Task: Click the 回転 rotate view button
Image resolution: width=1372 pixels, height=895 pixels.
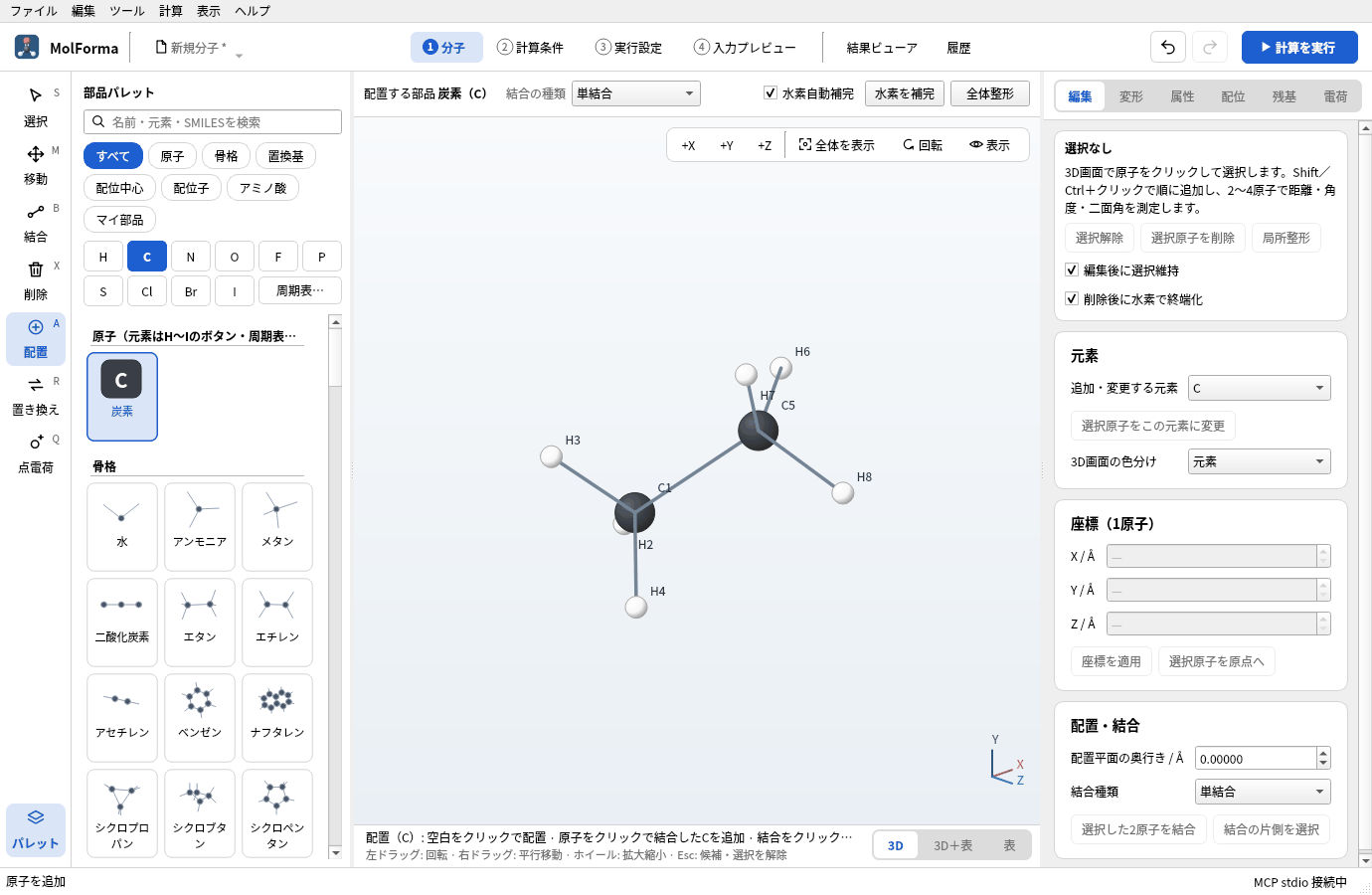Action: coord(923,145)
